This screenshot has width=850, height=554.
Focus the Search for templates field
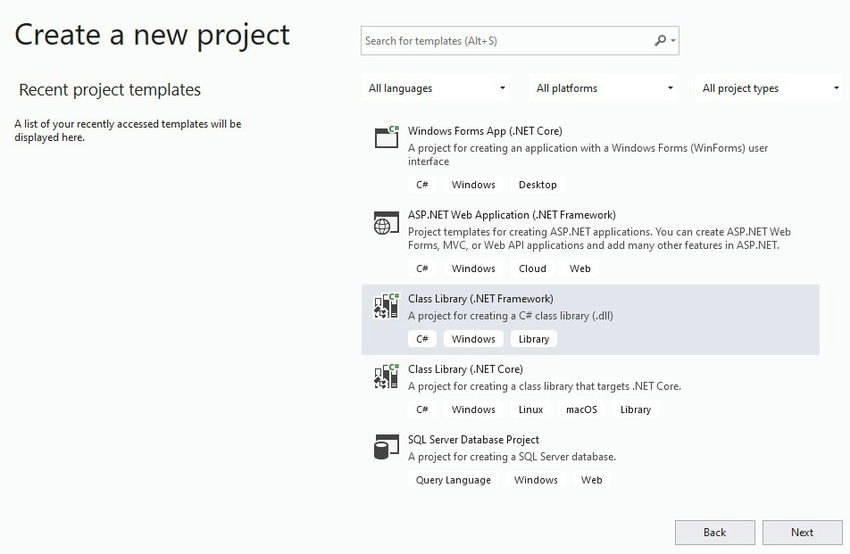pos(505,41)
